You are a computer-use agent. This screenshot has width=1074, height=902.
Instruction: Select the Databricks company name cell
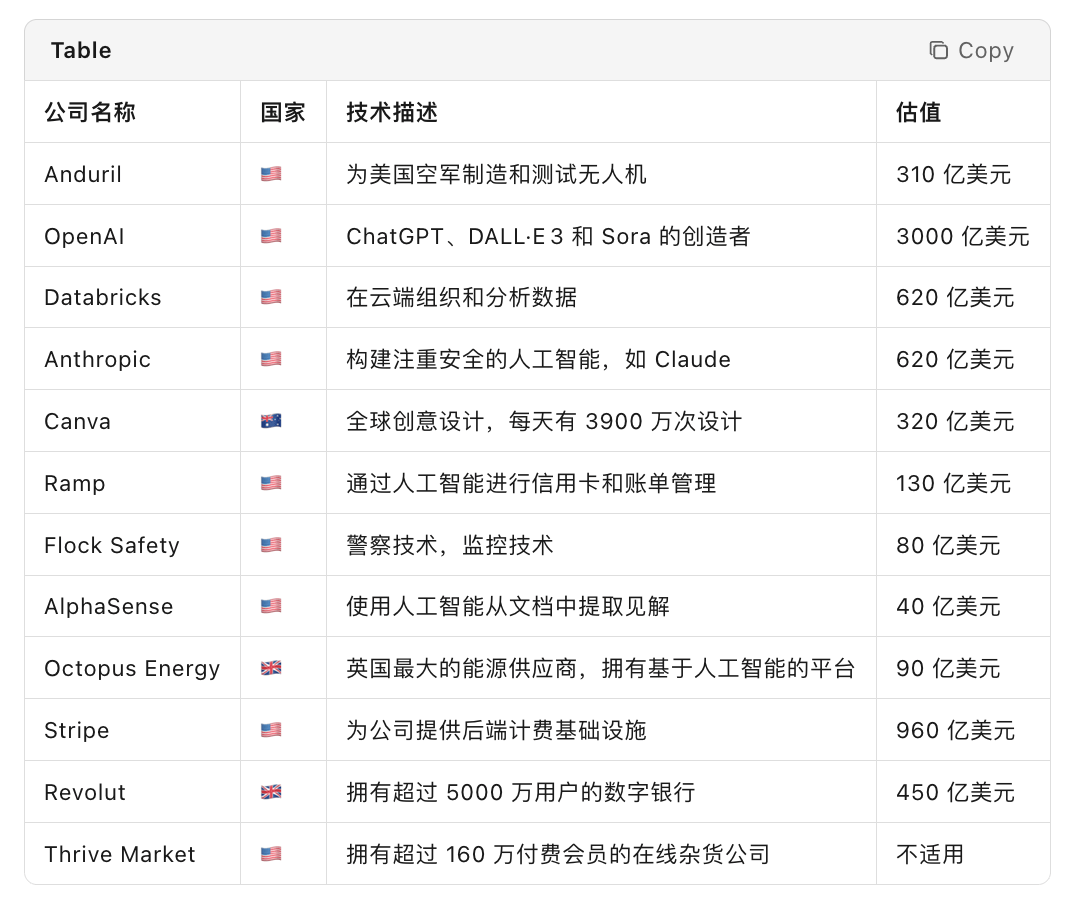point(132,297)
